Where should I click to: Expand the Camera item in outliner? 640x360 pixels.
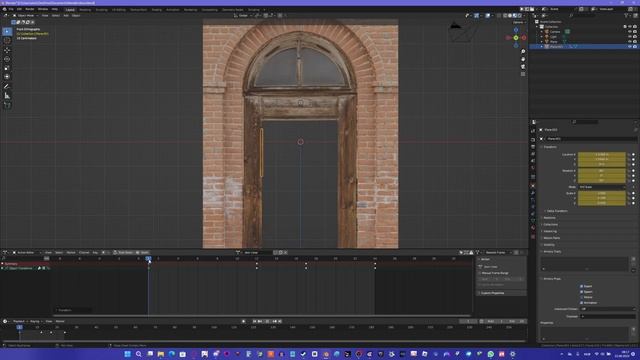(542, 31)
